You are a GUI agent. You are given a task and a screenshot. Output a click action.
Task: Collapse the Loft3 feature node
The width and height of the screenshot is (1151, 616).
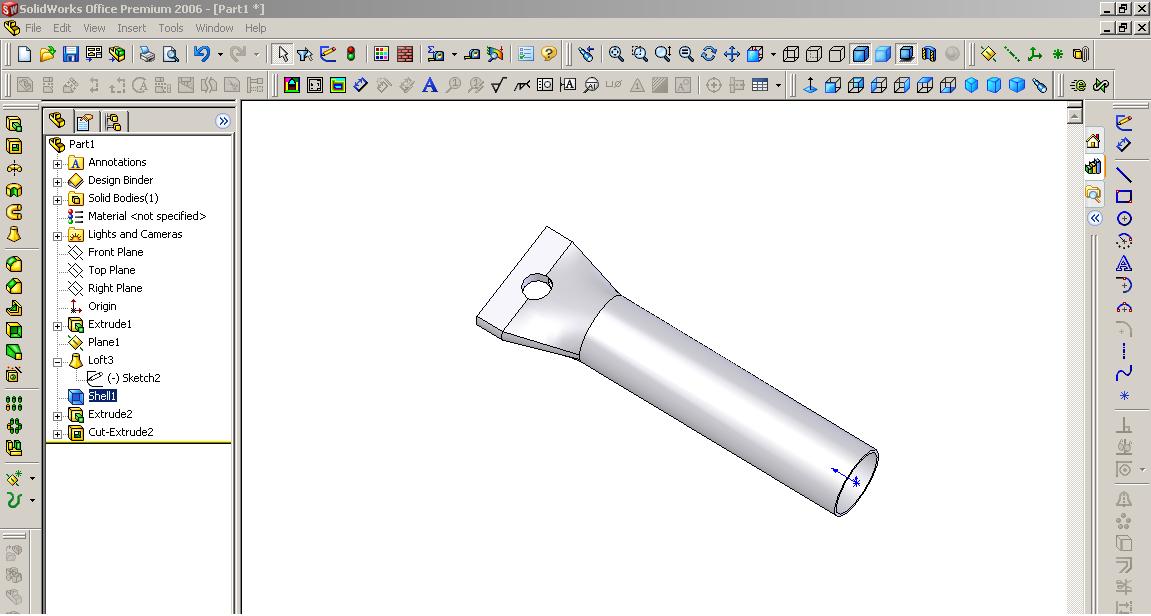pyautogui.click(x=58, y=361)
